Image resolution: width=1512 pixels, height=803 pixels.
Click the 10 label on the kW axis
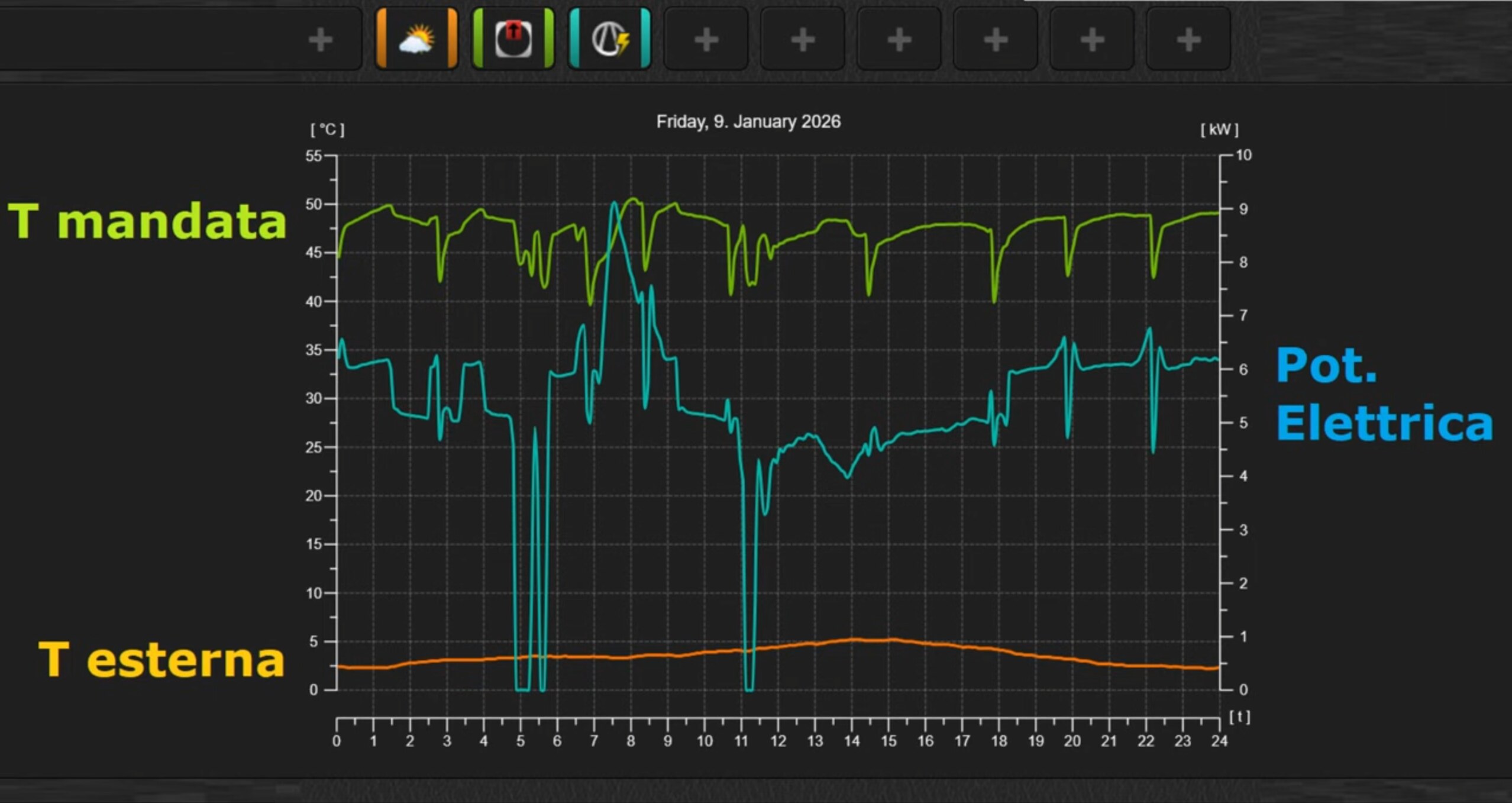(1243, 155)
